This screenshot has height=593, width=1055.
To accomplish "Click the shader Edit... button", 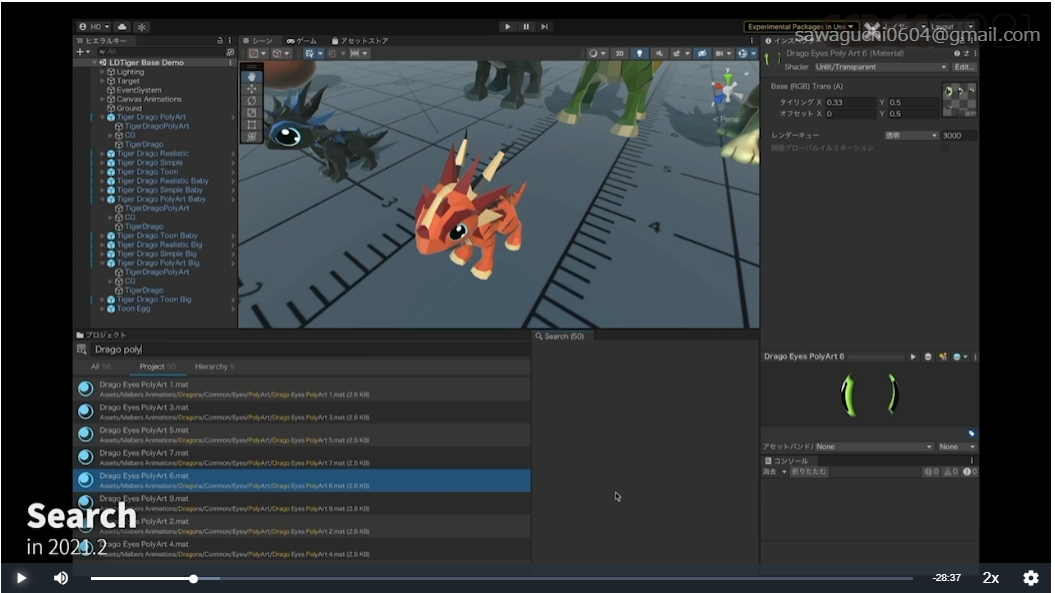I will [963, 67].
